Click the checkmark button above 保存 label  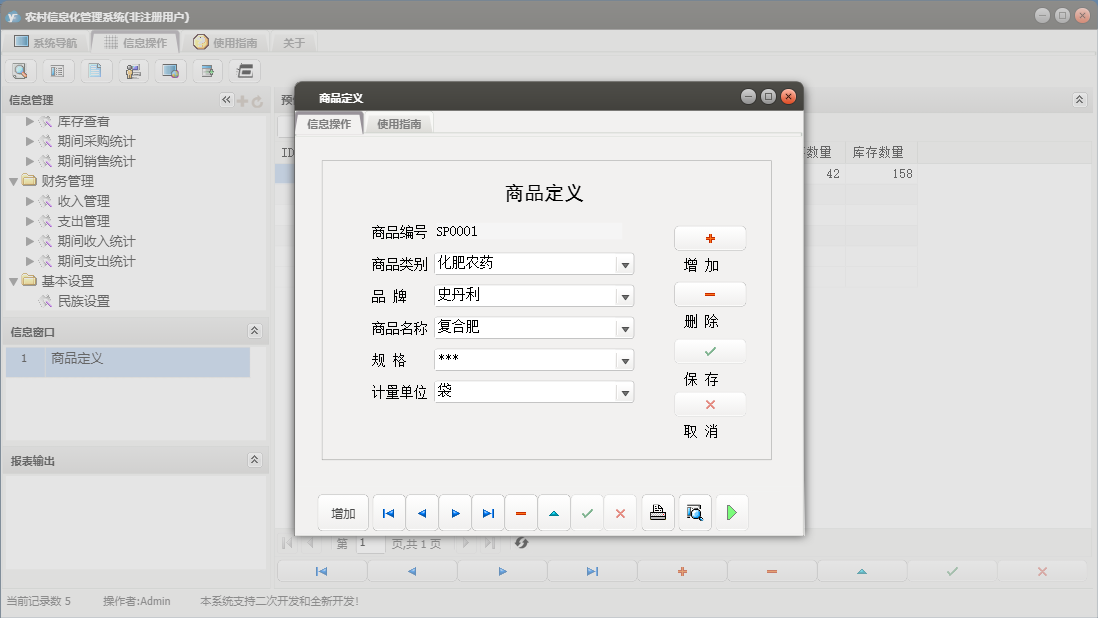(710, 352)
